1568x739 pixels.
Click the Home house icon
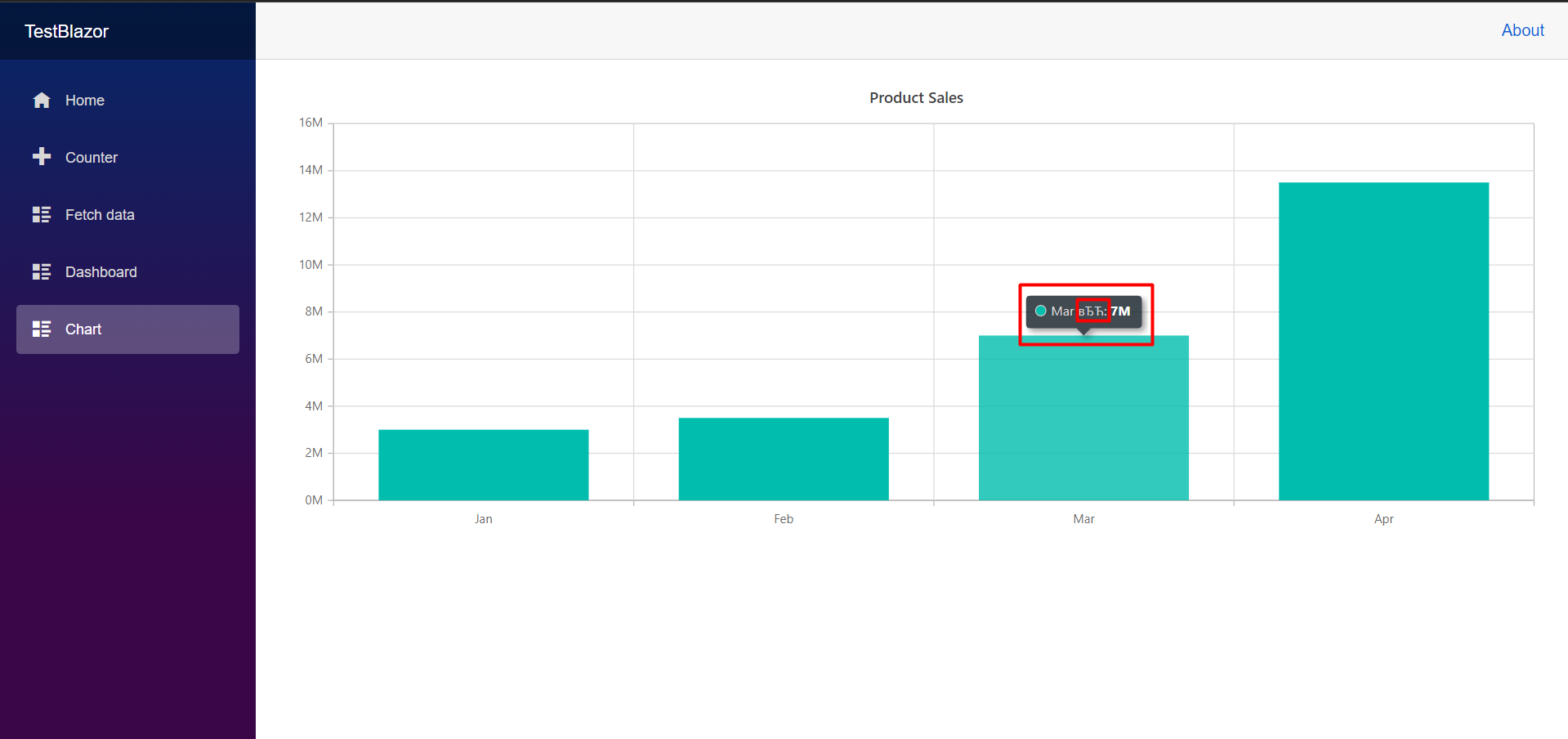point(42,101)
